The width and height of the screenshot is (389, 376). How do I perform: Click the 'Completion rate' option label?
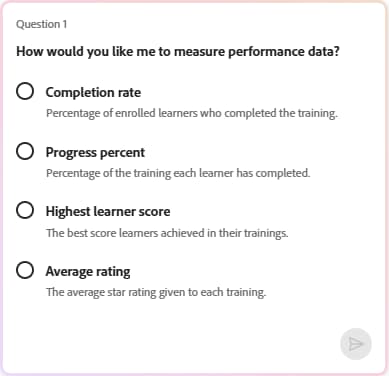point(93,92)
